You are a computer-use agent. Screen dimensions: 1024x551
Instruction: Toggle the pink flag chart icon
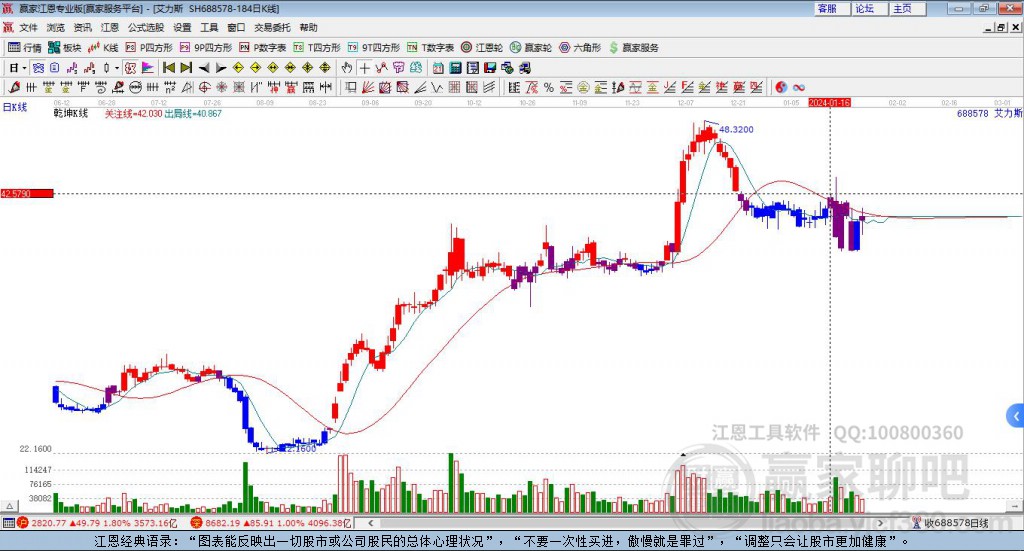click(148, 68)
